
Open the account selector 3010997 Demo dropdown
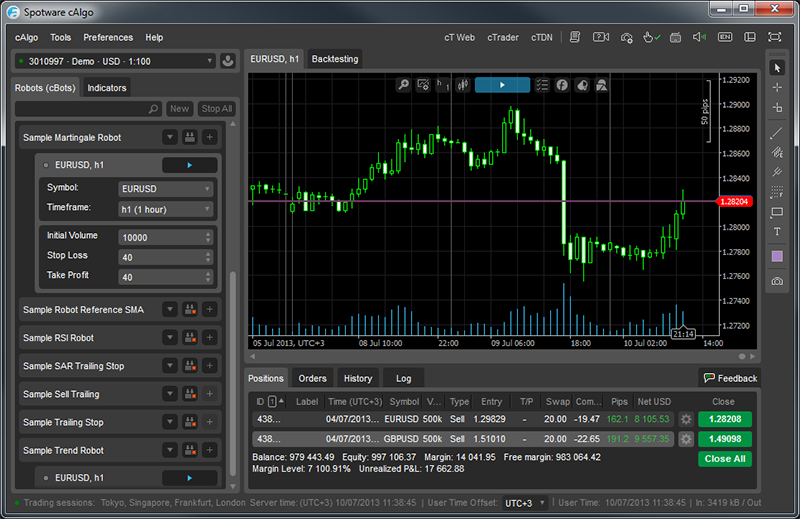click(115, 61)
